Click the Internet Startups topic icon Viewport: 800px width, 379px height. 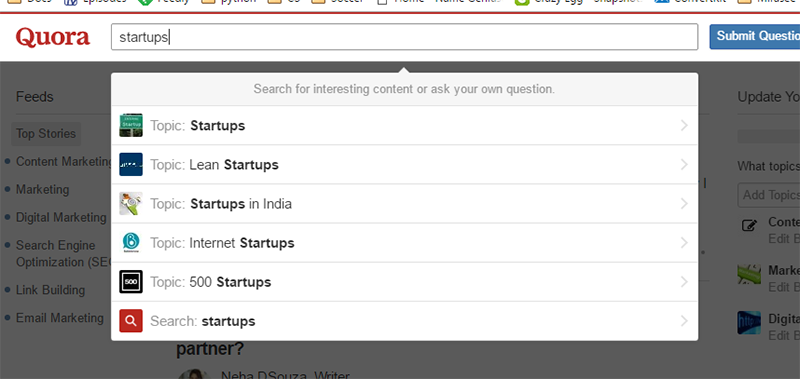(x=131, y=243)
